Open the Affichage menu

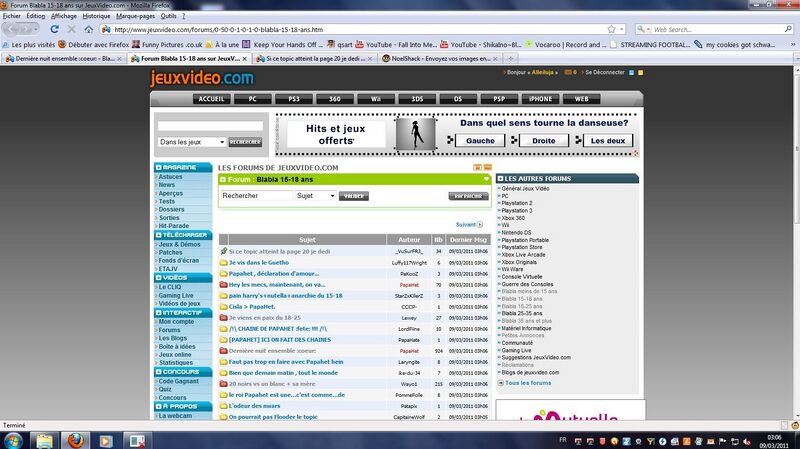(63, 16)
